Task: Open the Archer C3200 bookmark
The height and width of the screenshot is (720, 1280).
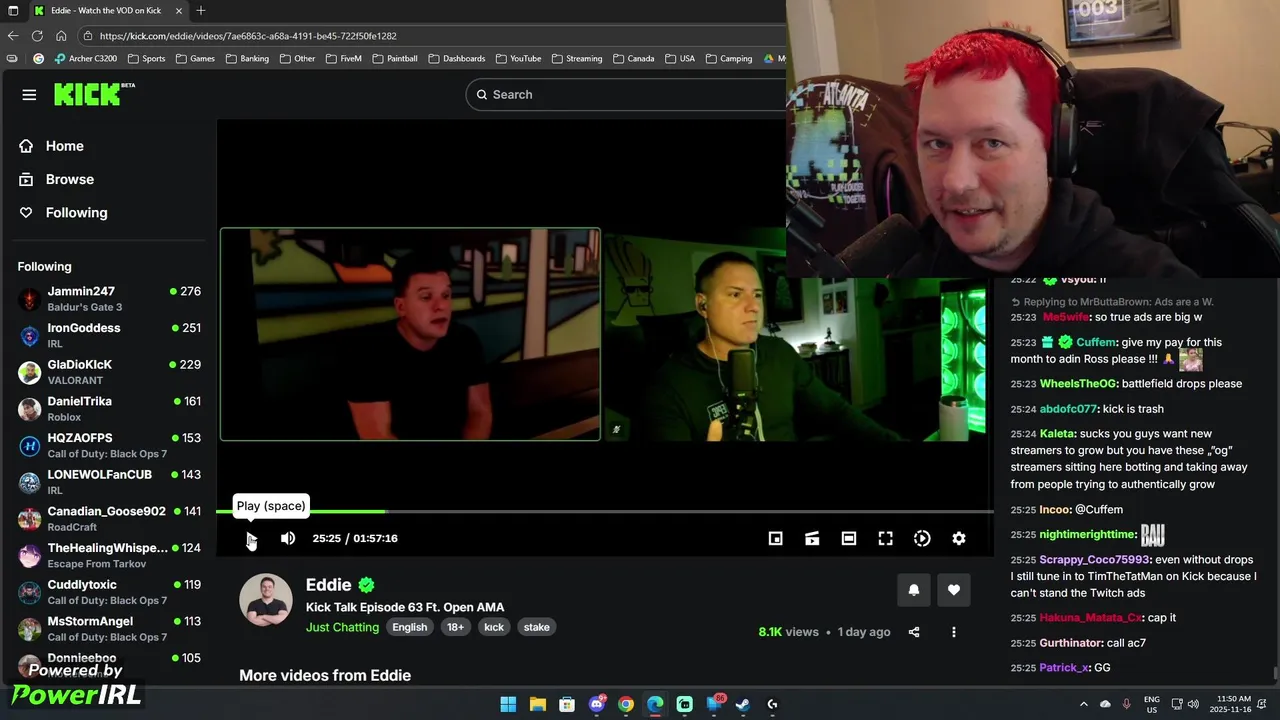Action: pos(86,59)
